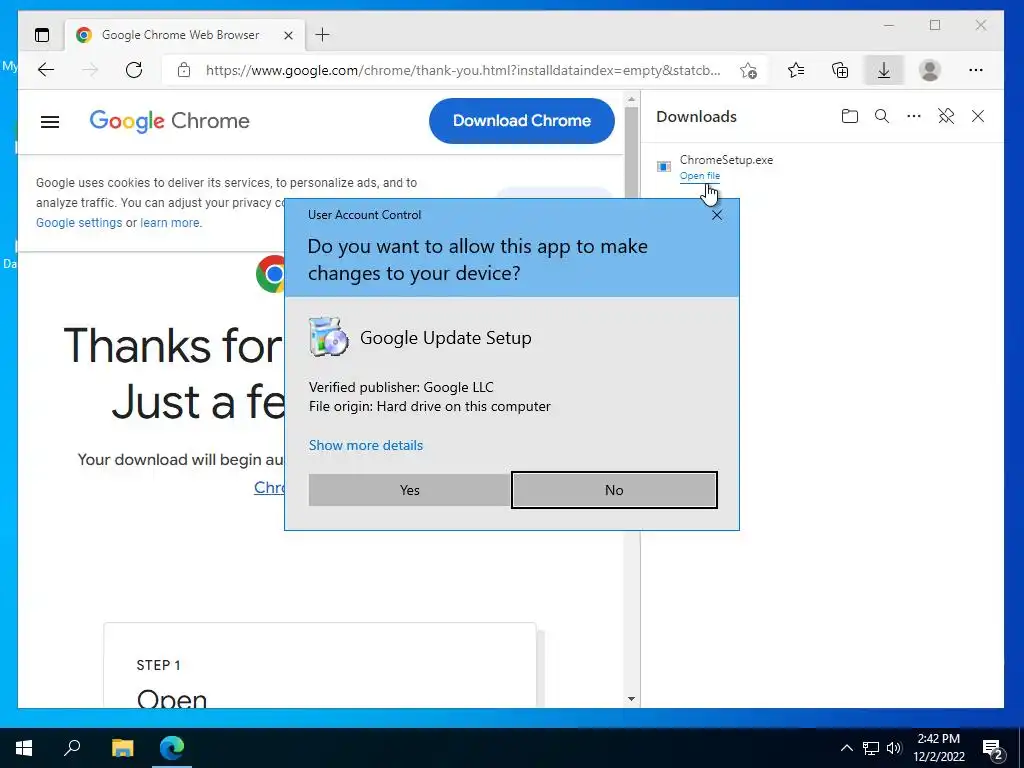This screenshot has height=768, width=1024.
Task: Click the address bar URL
Action: 463,70
